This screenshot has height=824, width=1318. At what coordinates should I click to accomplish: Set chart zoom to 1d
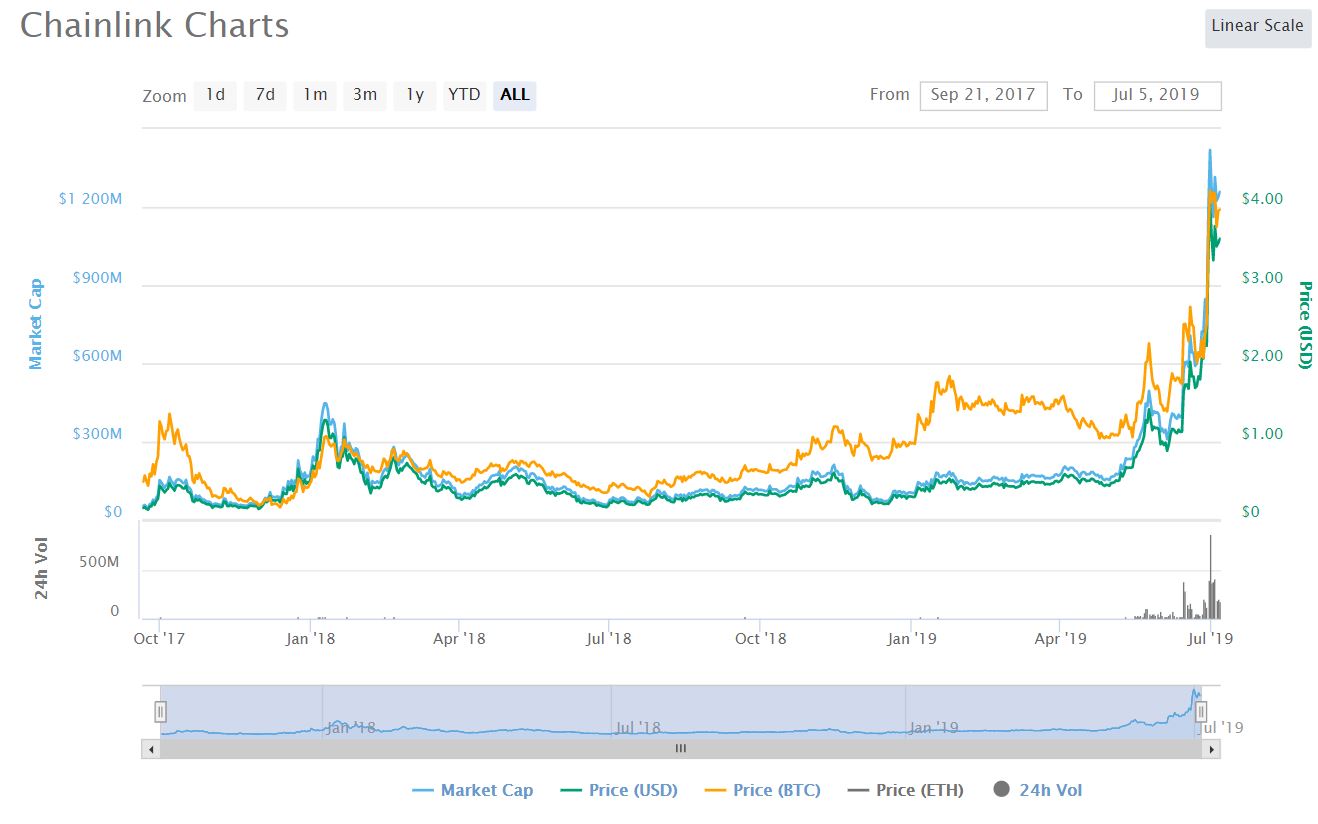click(215, 95)
